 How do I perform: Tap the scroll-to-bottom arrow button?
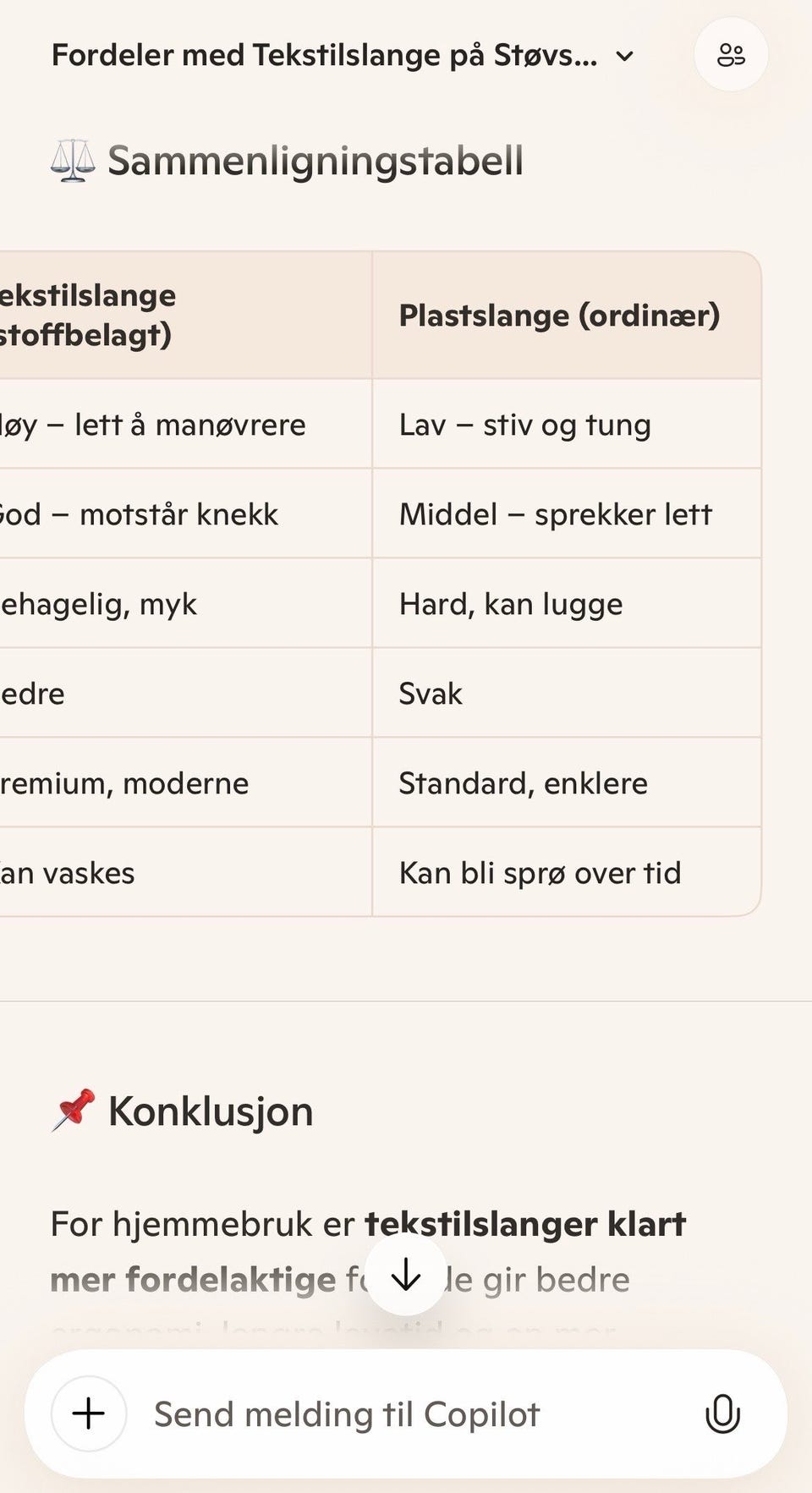pos(406,1275)
